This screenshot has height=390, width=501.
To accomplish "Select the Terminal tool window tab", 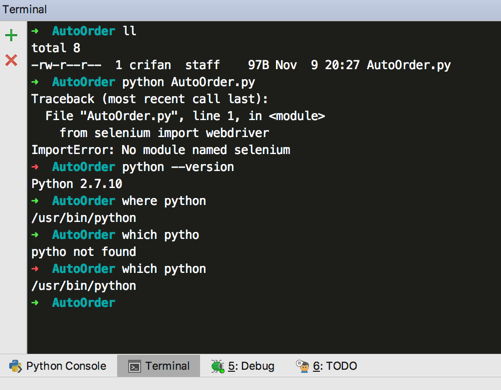I will point(159,366).
